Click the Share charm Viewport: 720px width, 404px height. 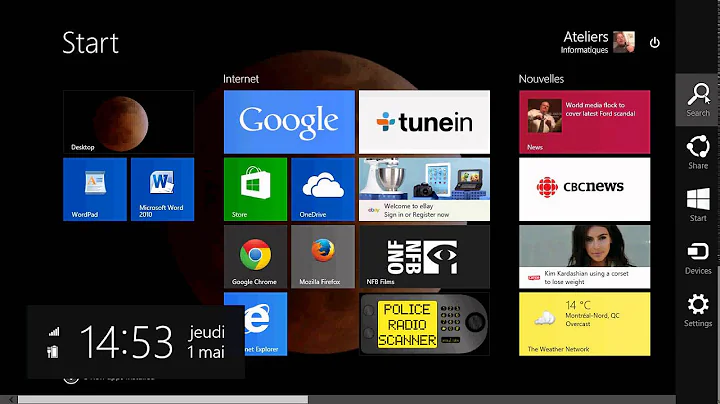pos(698,152)
